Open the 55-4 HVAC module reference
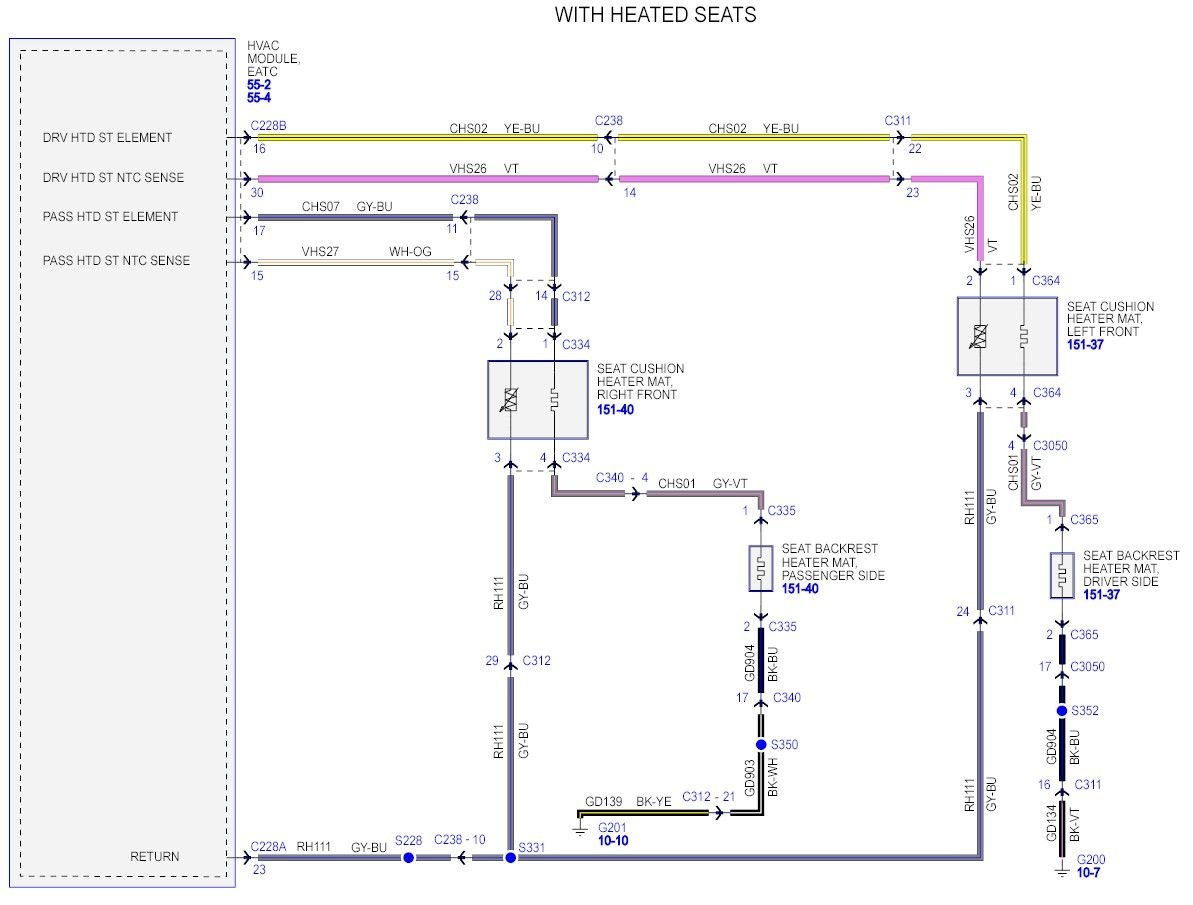The width and height of the screenshot is (1193, 905). click(x=259, y=98)
